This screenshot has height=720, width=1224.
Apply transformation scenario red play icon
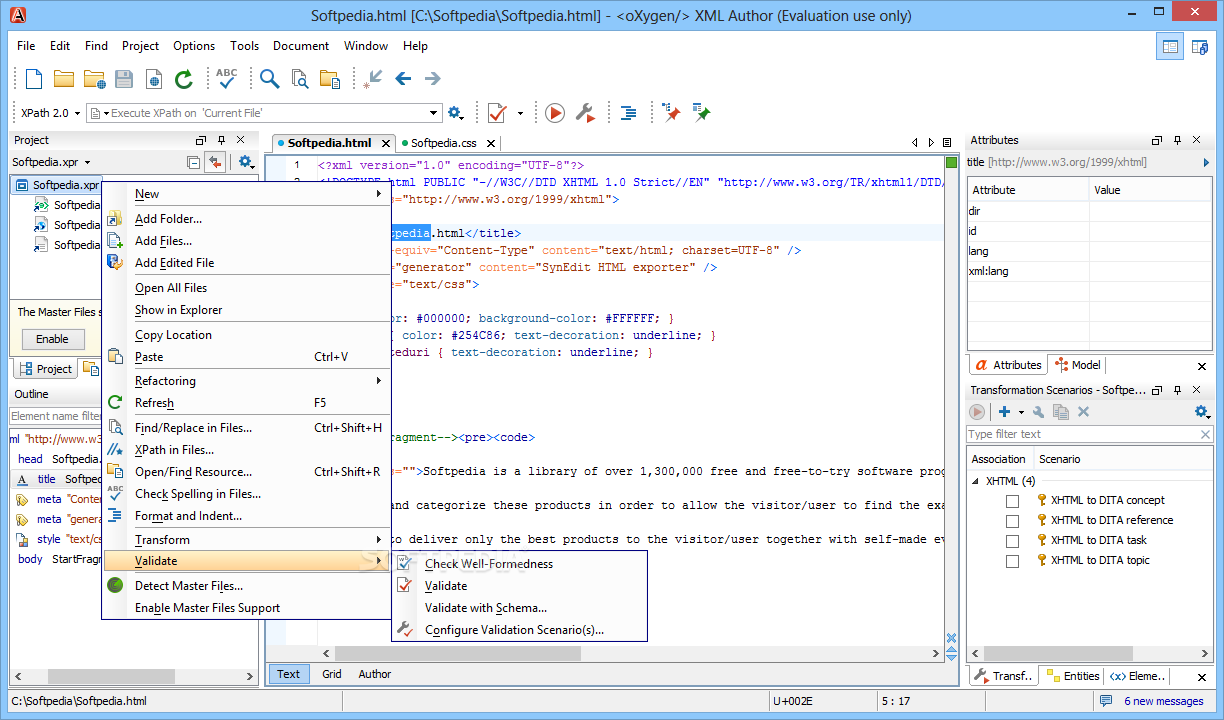(555, 113)
